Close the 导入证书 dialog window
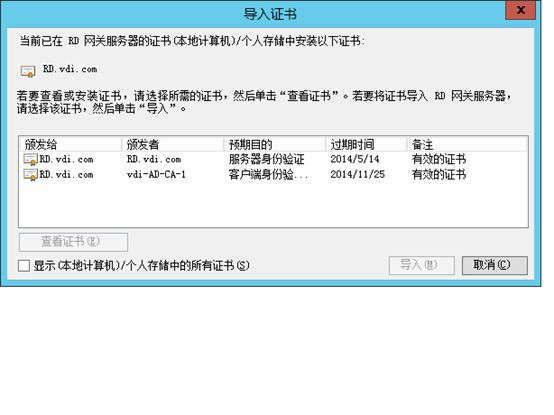 [520, 10]
